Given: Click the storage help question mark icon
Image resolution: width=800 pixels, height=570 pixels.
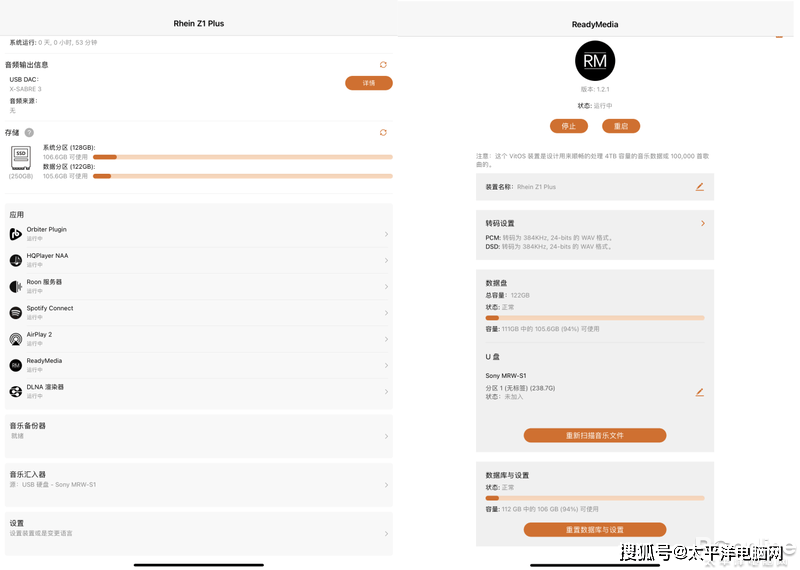Looking at the screenshot, I should 29,132.
